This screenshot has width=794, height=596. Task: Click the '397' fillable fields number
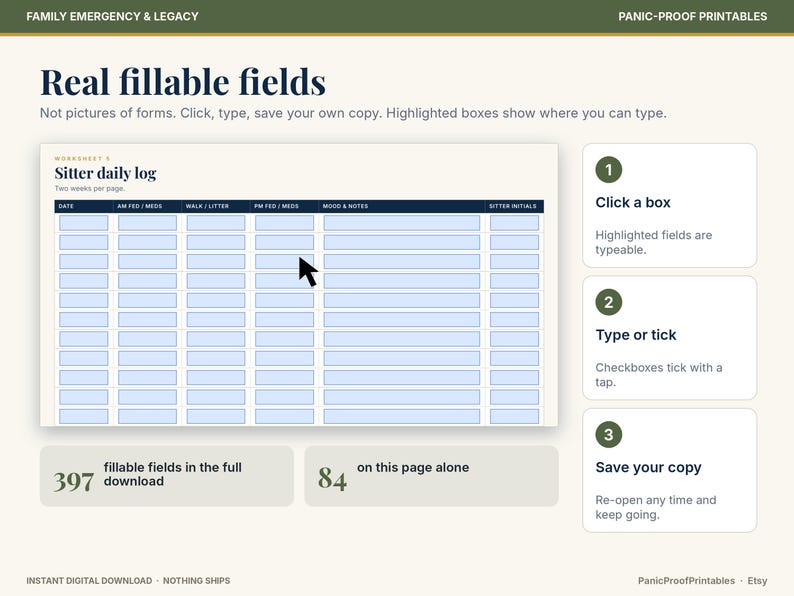pos(73,481)
